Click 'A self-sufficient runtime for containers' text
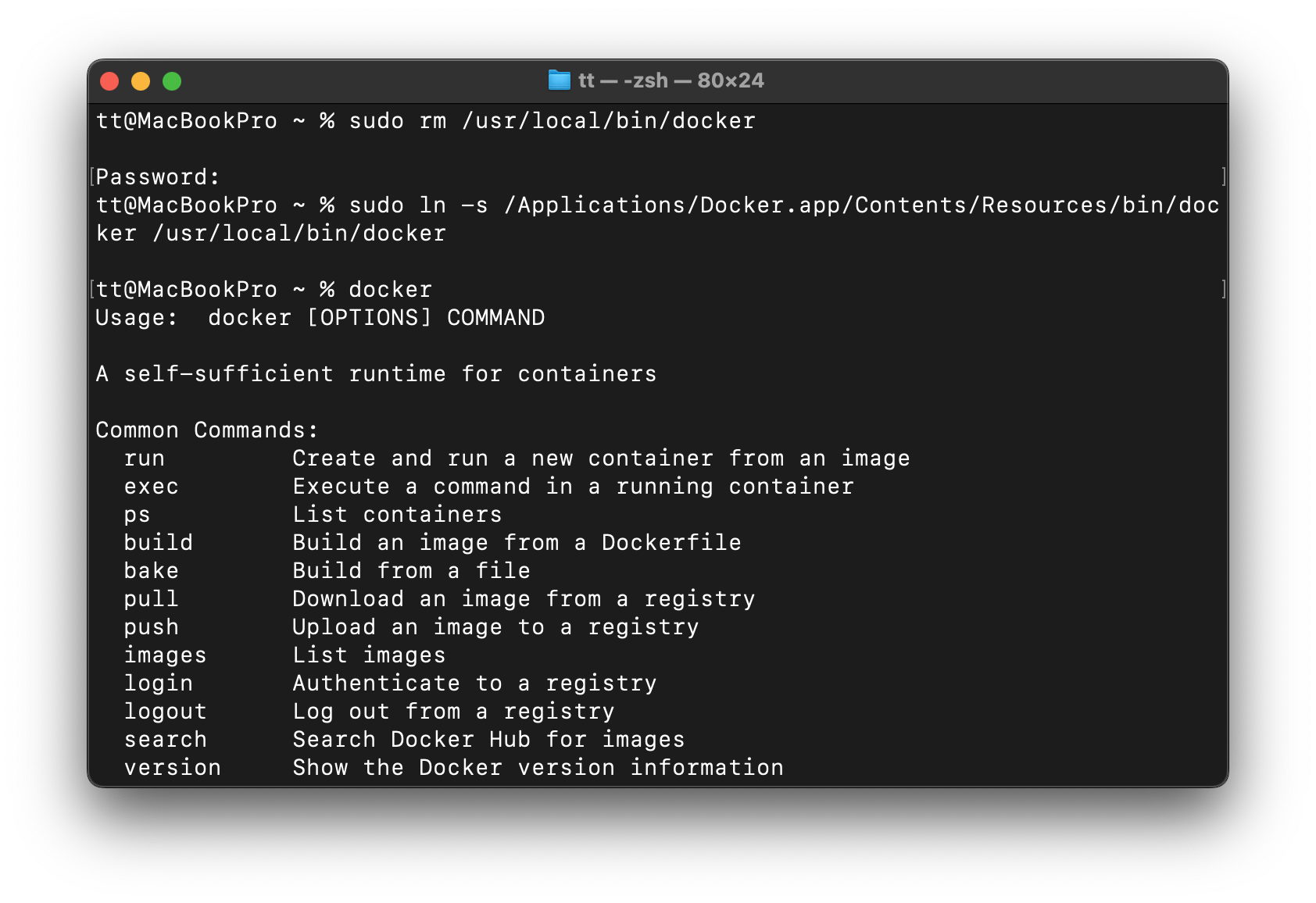The width and height of the screenshot is (1316, 903). tap(376, 374)
